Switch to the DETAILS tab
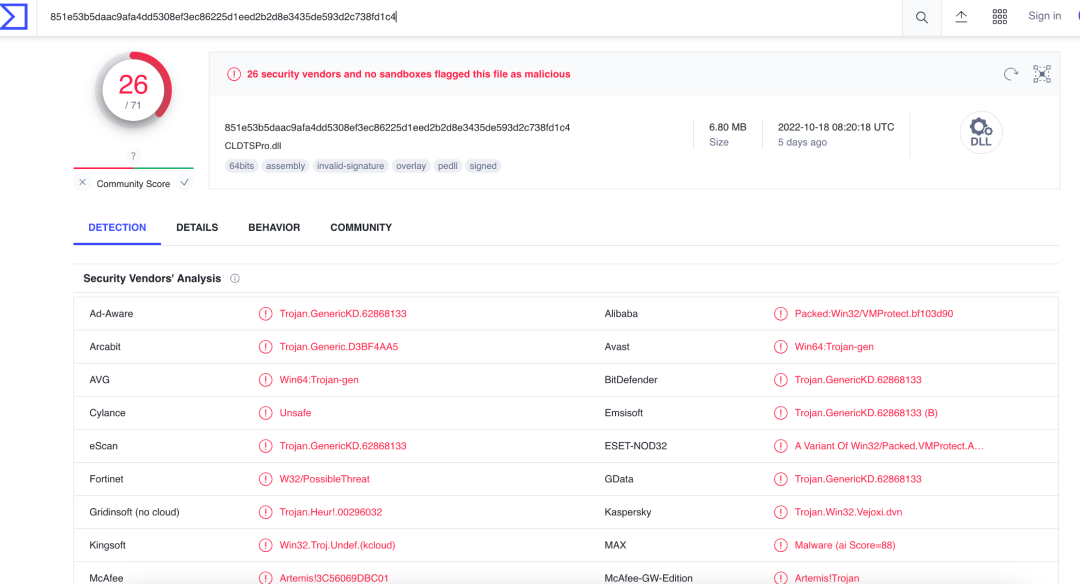Image resolution: width=1080 pixels, height=584 pixels. [197, 227]
